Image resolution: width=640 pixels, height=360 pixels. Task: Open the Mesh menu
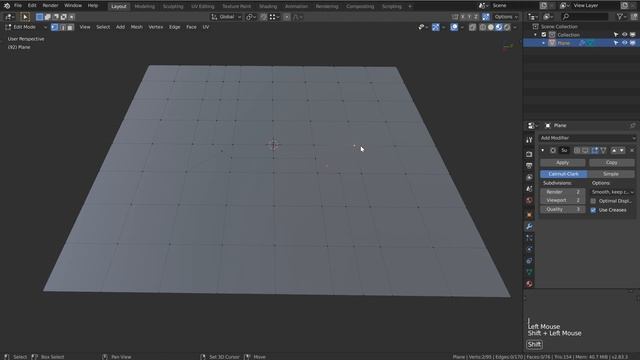[x=137, y=27]
